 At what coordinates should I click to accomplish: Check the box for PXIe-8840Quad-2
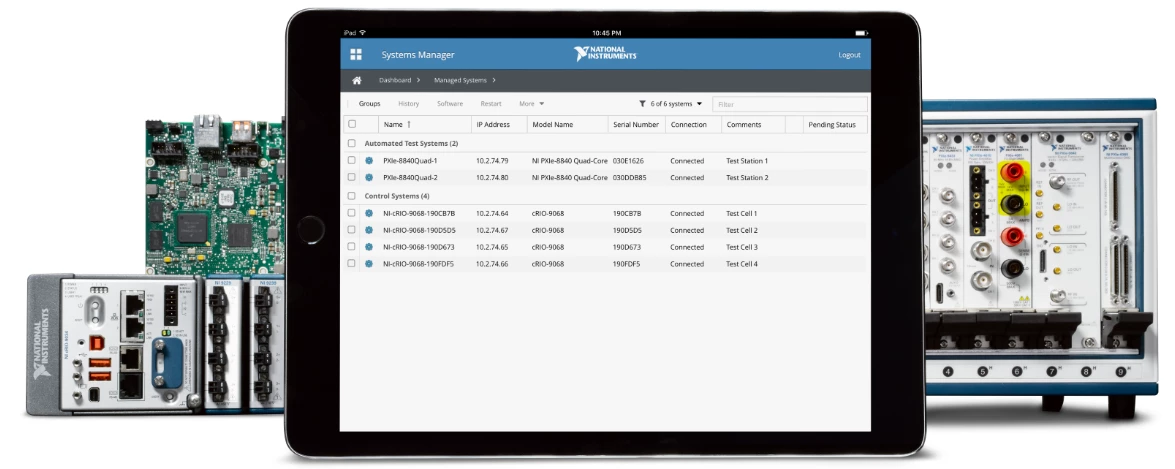(x=351, y=178)
